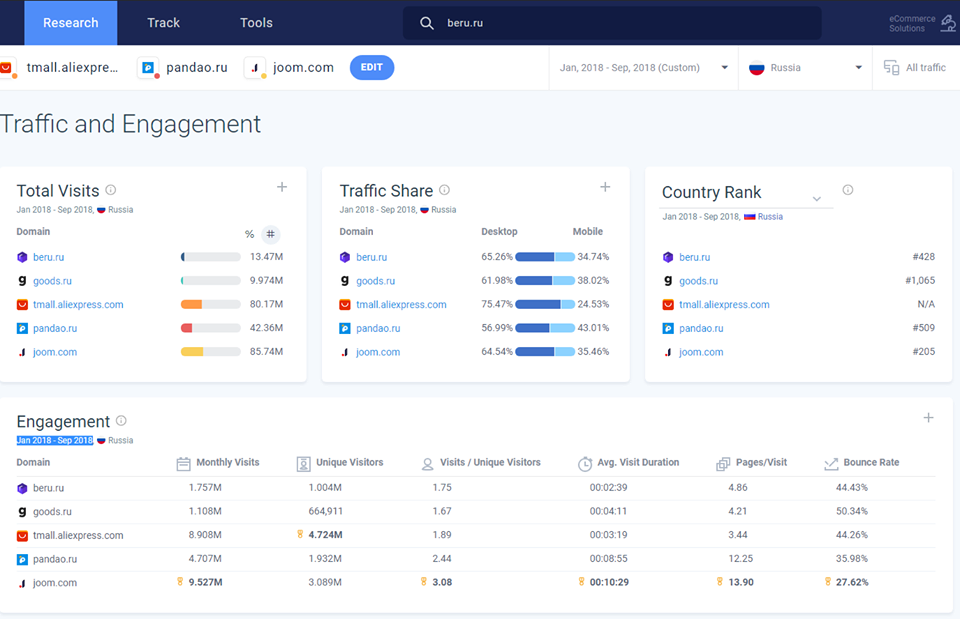Click the info icon near Country Rank
The width and height of the screenshot is (960, 619).
pyautogui.click(x=848, y=190)
